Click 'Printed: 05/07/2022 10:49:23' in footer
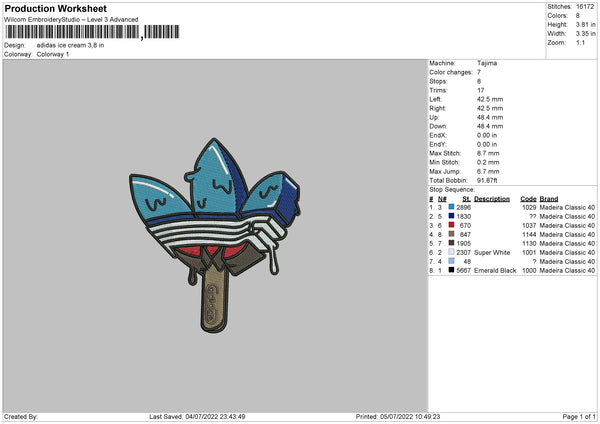 (x=398, y=416)
